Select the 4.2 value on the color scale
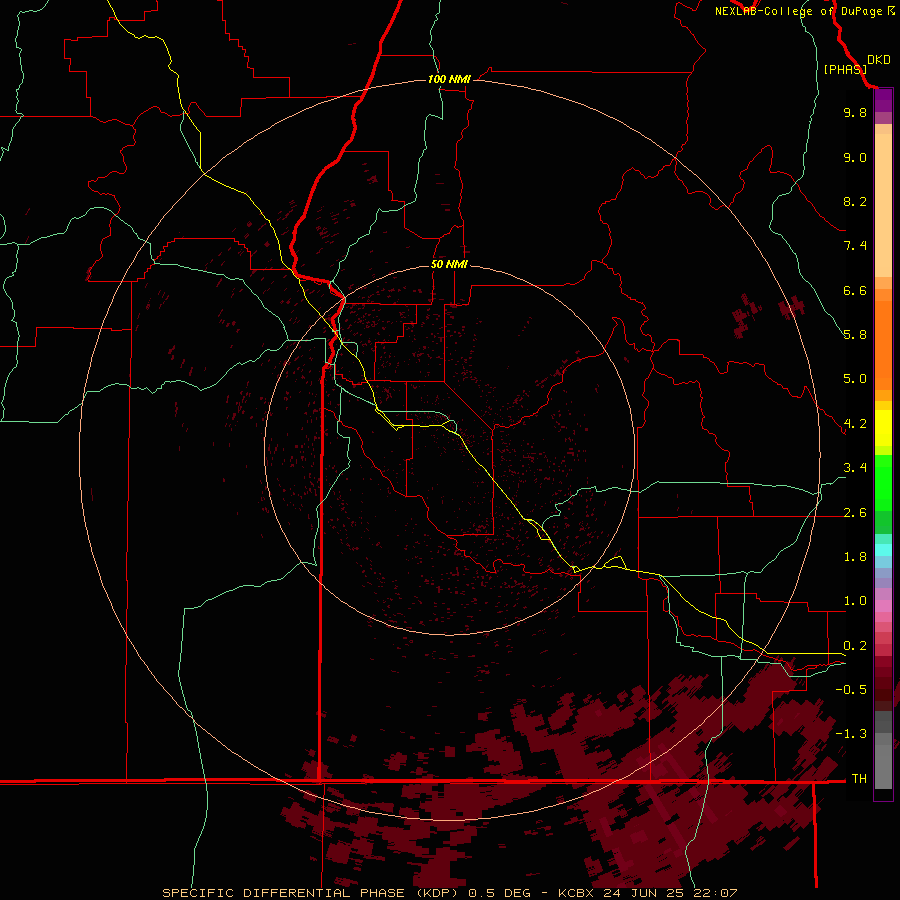This screenshot has width=900, height=900. coord(855,424)
